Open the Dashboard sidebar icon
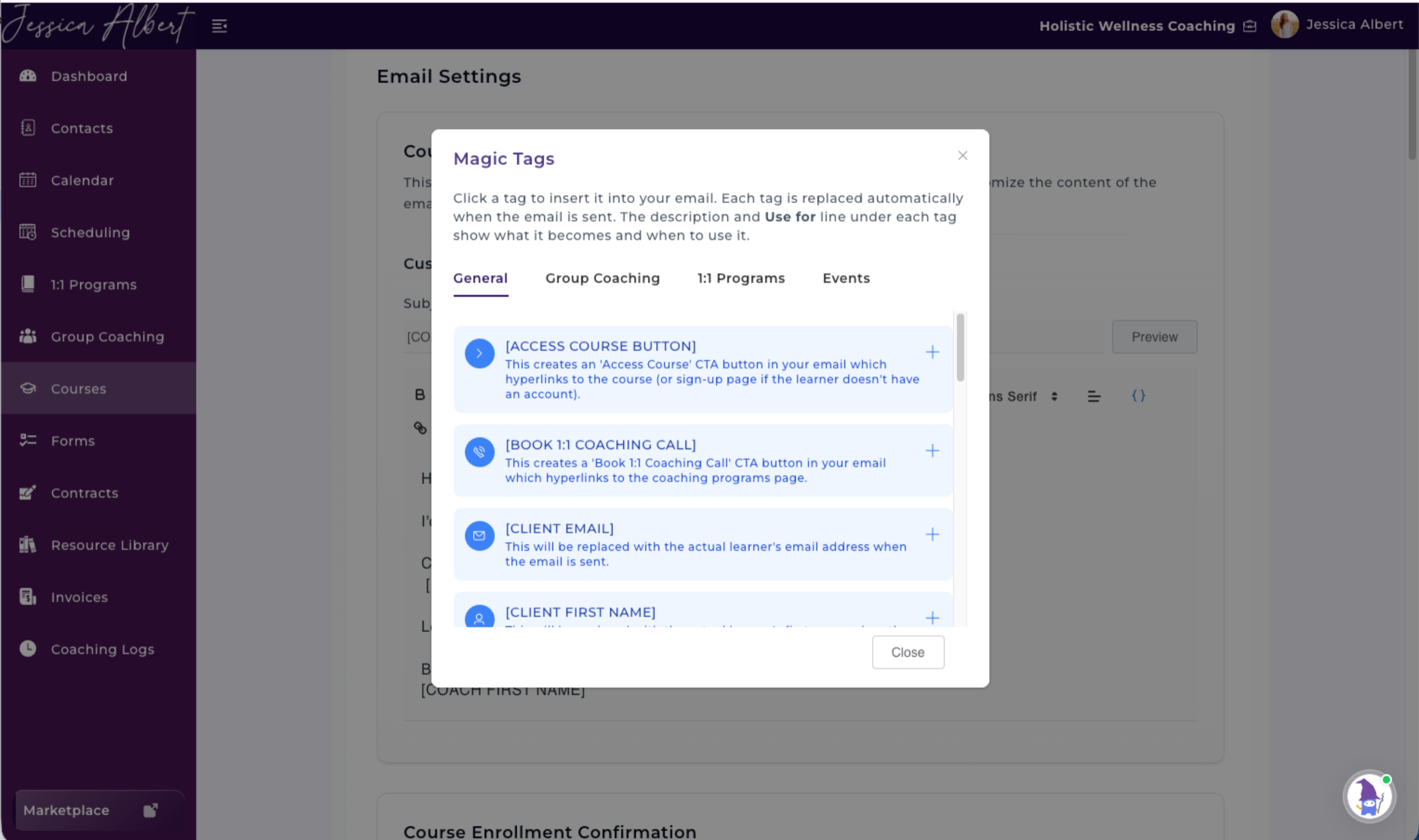 point(27,76)
